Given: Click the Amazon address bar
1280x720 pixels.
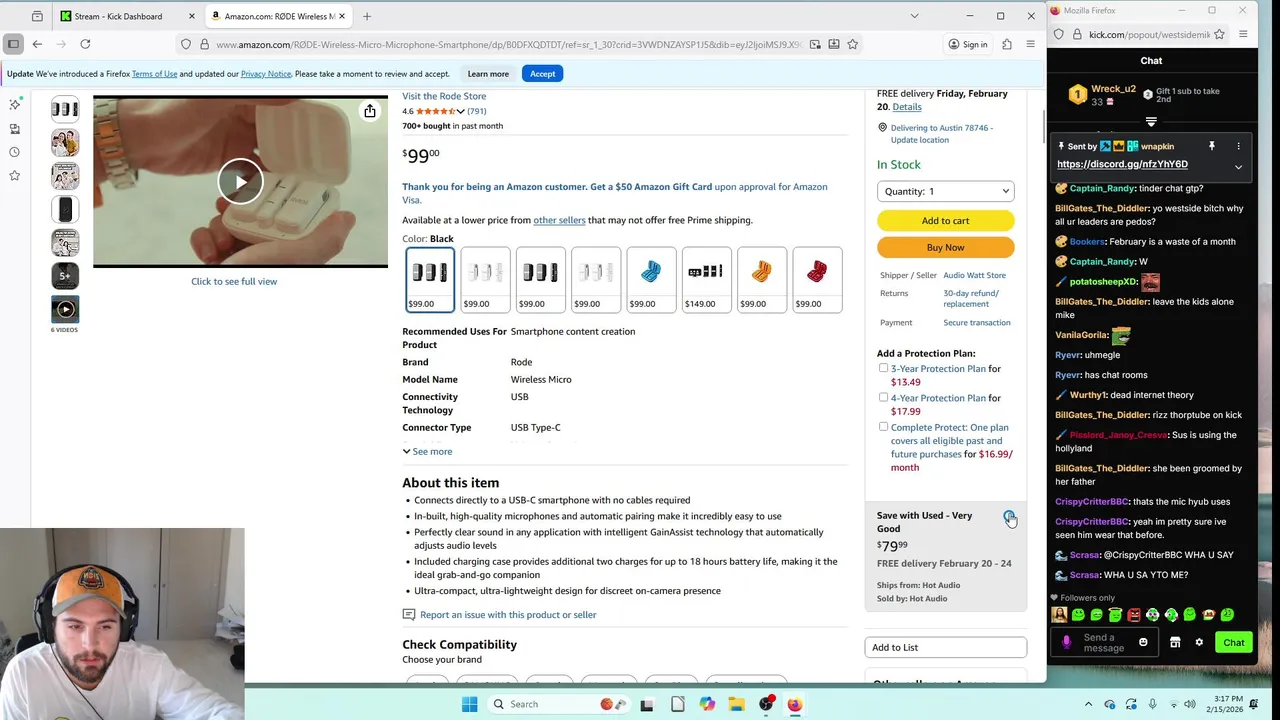Looking at the screenshot, I should 510,44.
